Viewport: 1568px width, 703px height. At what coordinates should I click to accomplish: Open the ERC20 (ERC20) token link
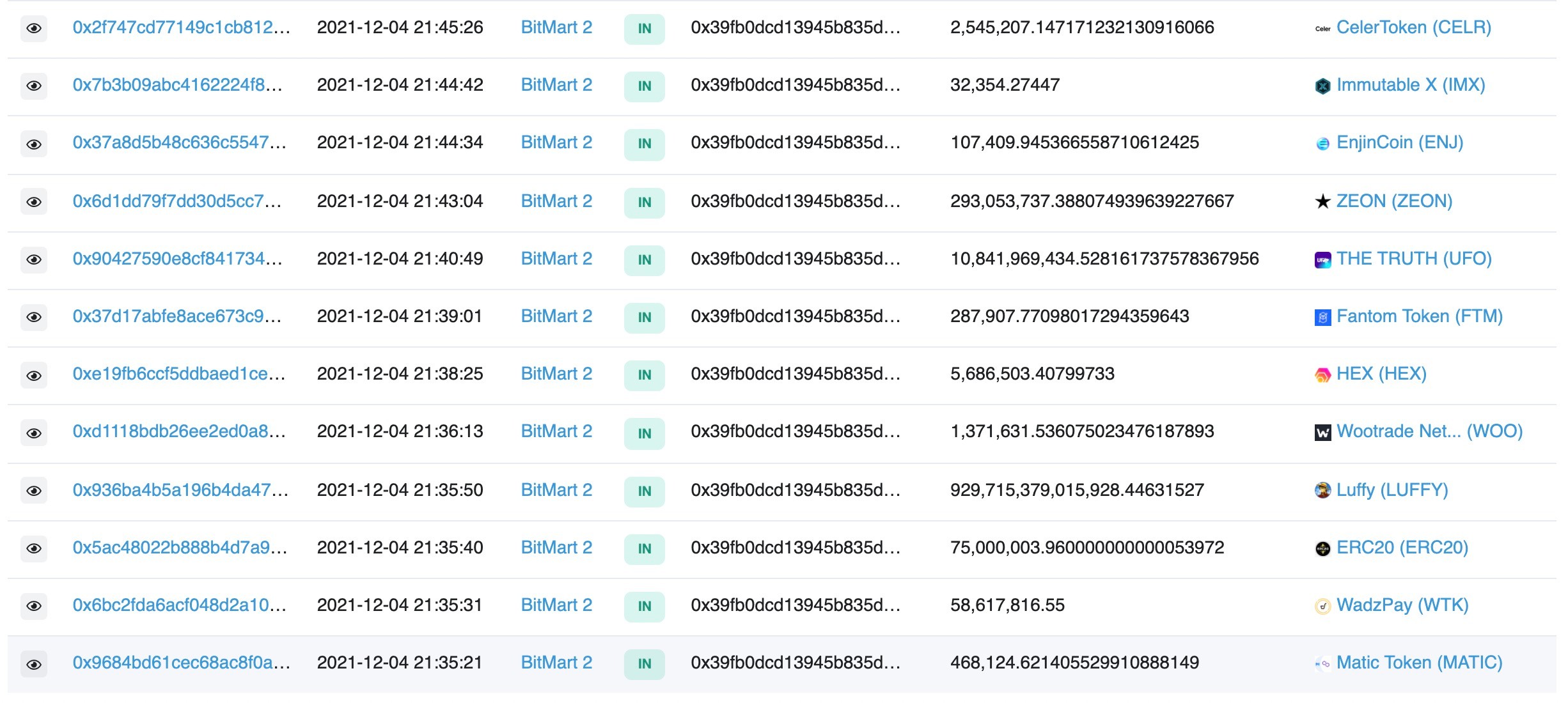pyautogui.click(x=1402, y=548)
